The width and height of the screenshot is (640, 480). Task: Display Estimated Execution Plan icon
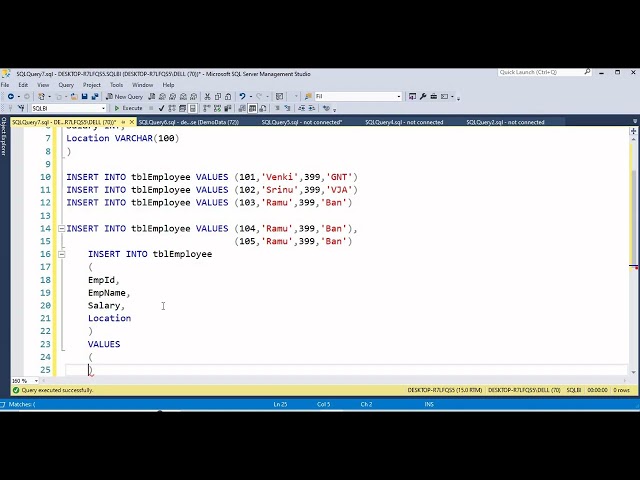(172, 108)
